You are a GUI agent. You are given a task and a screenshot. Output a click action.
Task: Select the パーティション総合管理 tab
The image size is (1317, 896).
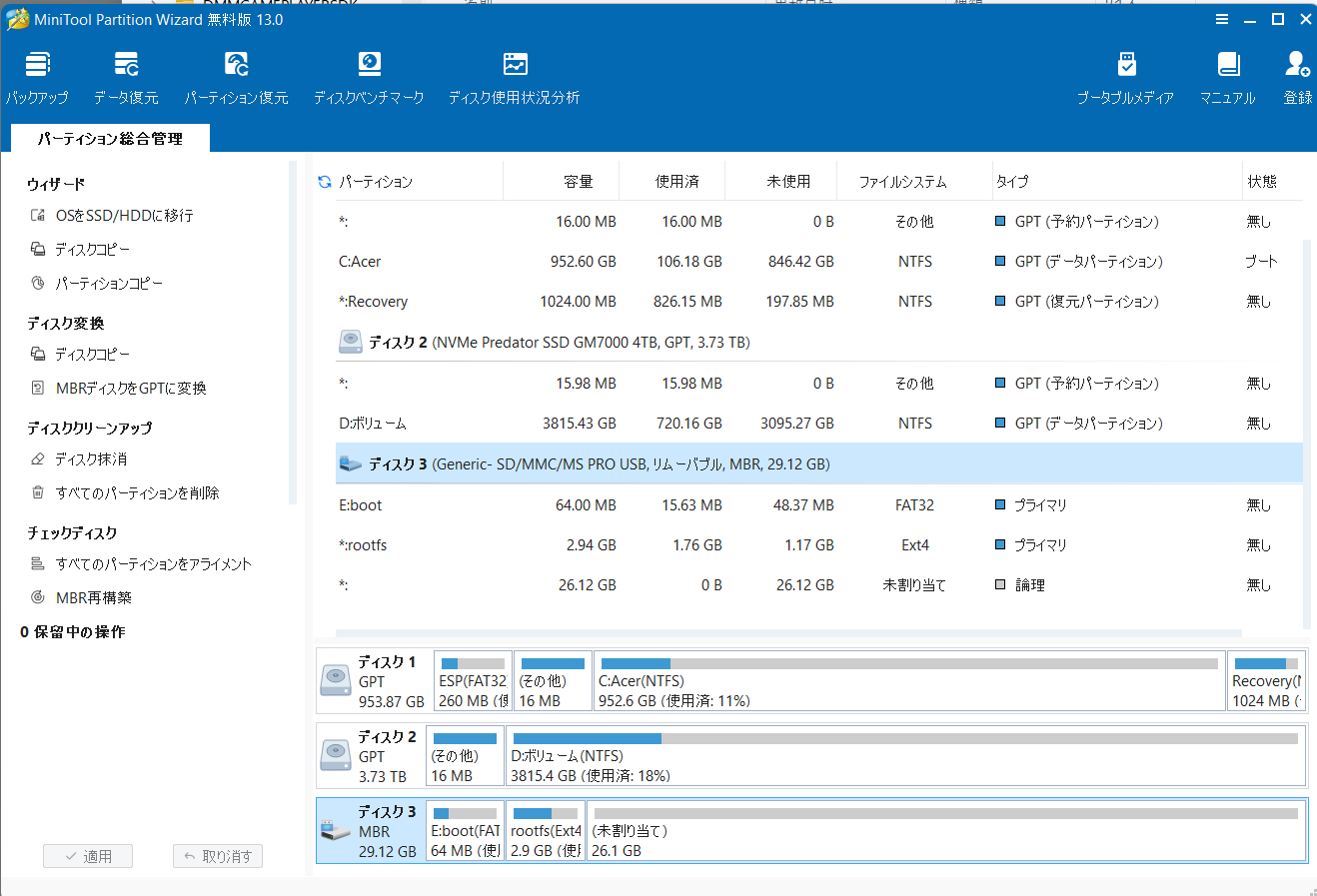pos(110,139)
